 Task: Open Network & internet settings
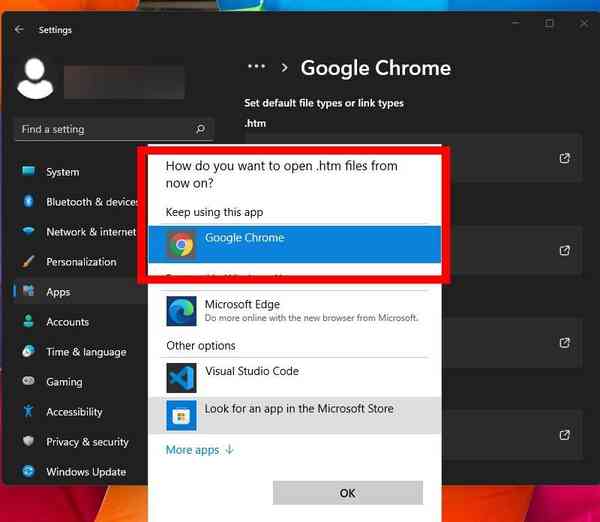point(90,232)
